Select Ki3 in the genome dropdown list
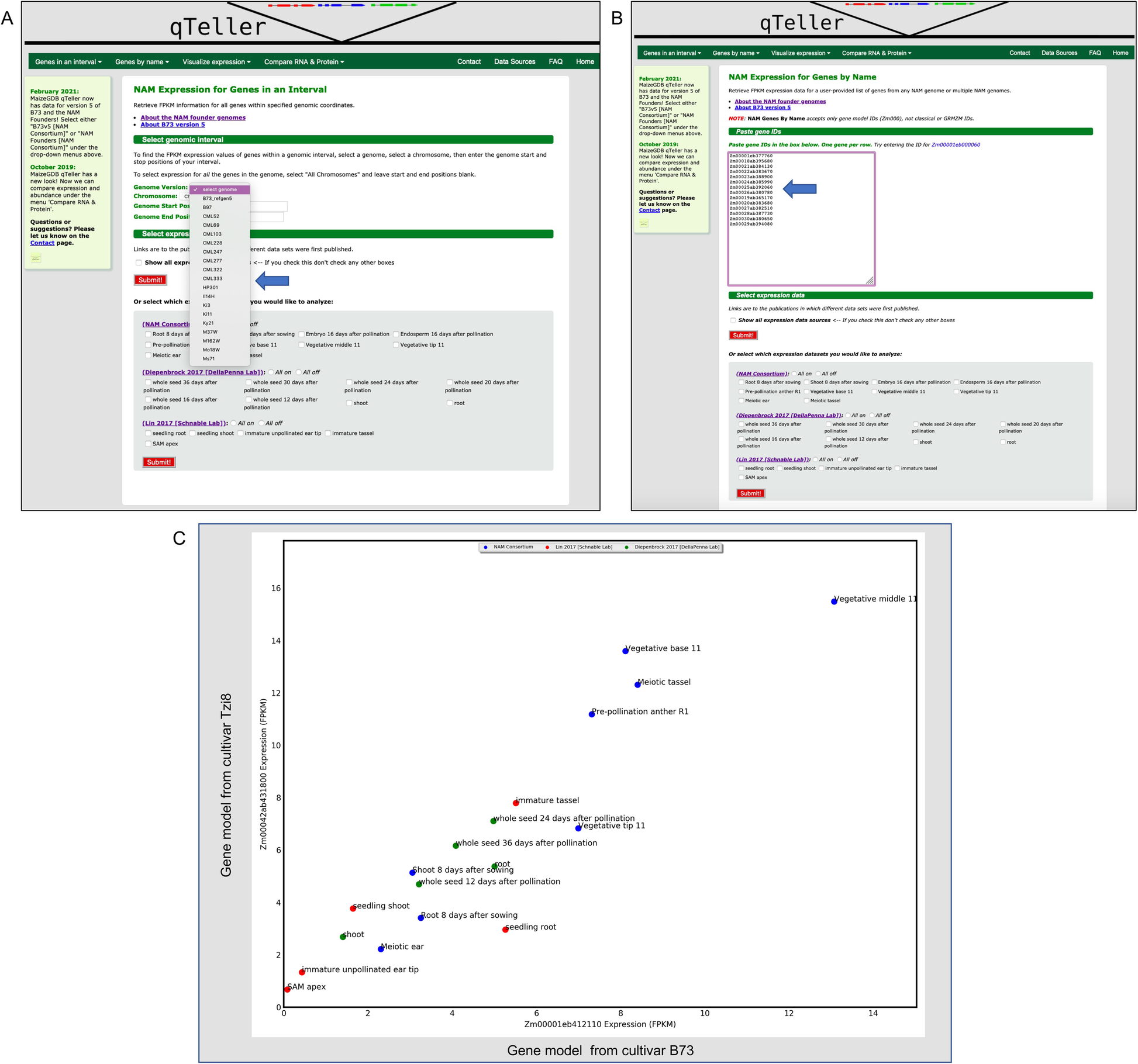This screenshot has height=1064, width=1138. [220, 305]
